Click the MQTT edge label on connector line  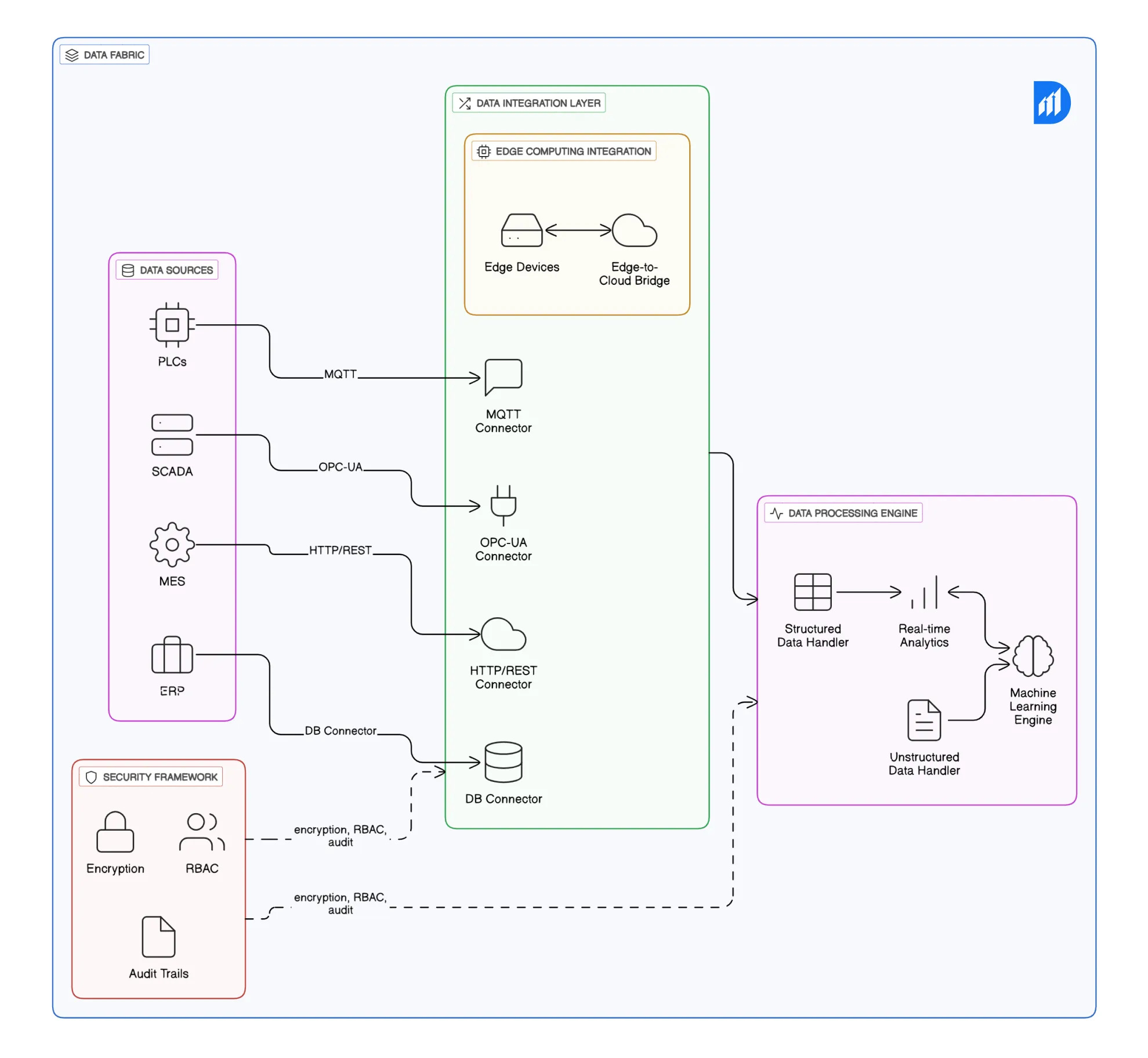coord(340,374)
